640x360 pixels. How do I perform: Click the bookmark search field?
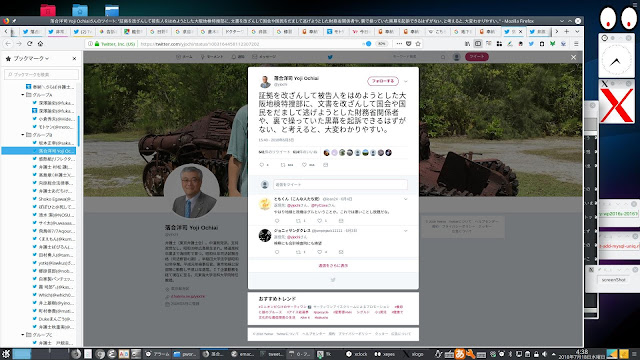point(41,74)
